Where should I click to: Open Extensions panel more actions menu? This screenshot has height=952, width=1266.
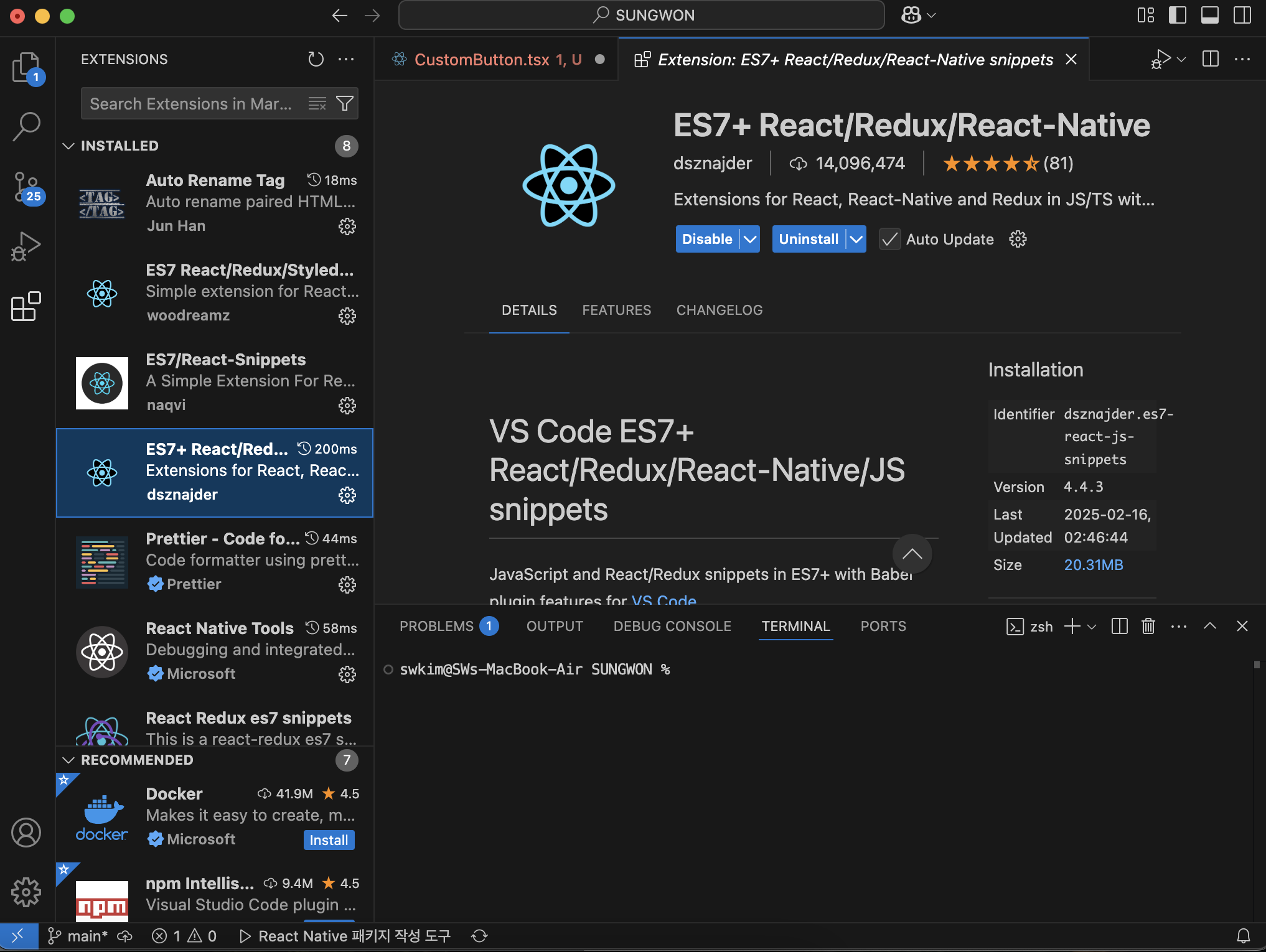click(x=346, y=59)
